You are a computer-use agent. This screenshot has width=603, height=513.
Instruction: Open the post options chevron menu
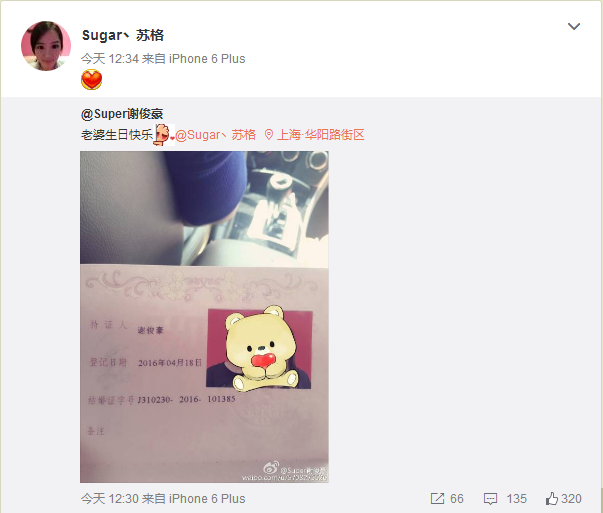point(574,27)
